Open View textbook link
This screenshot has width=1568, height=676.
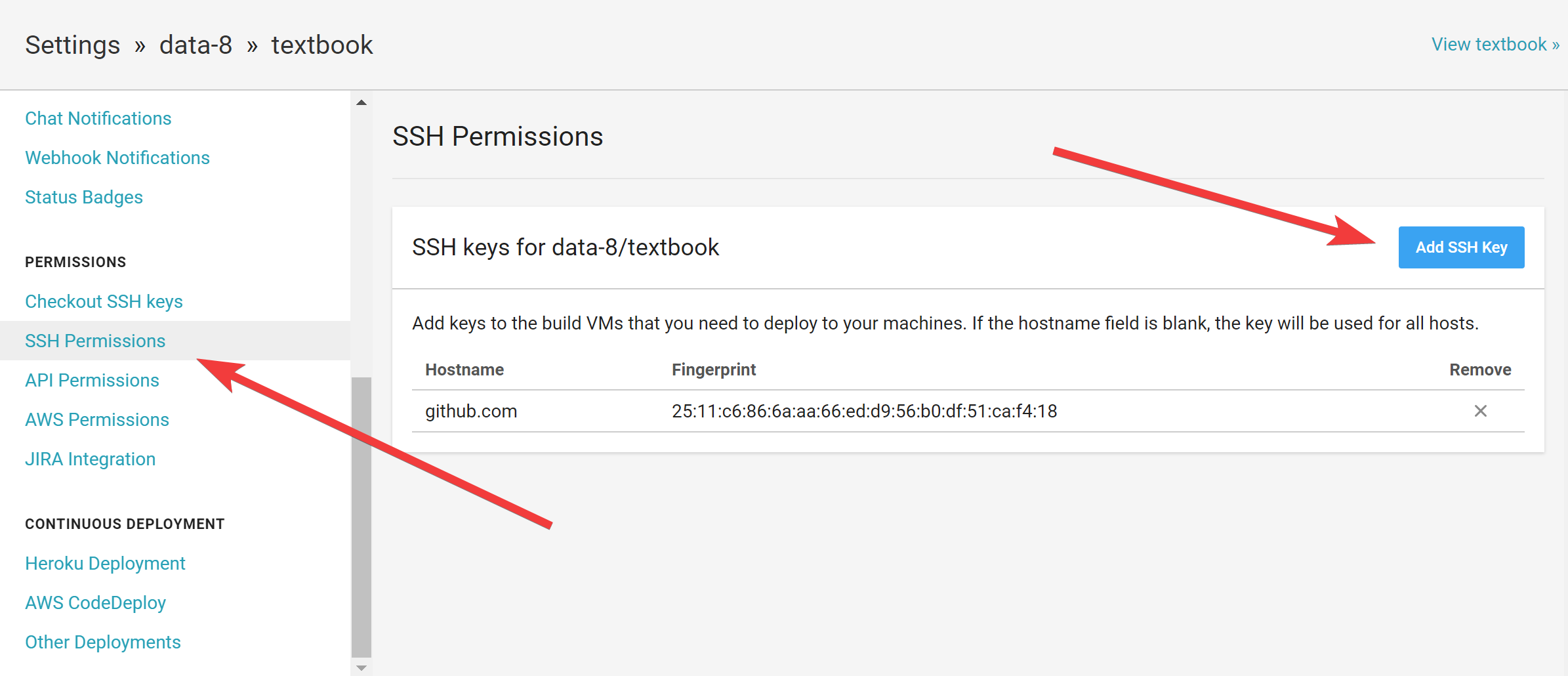coord(1495,44)
